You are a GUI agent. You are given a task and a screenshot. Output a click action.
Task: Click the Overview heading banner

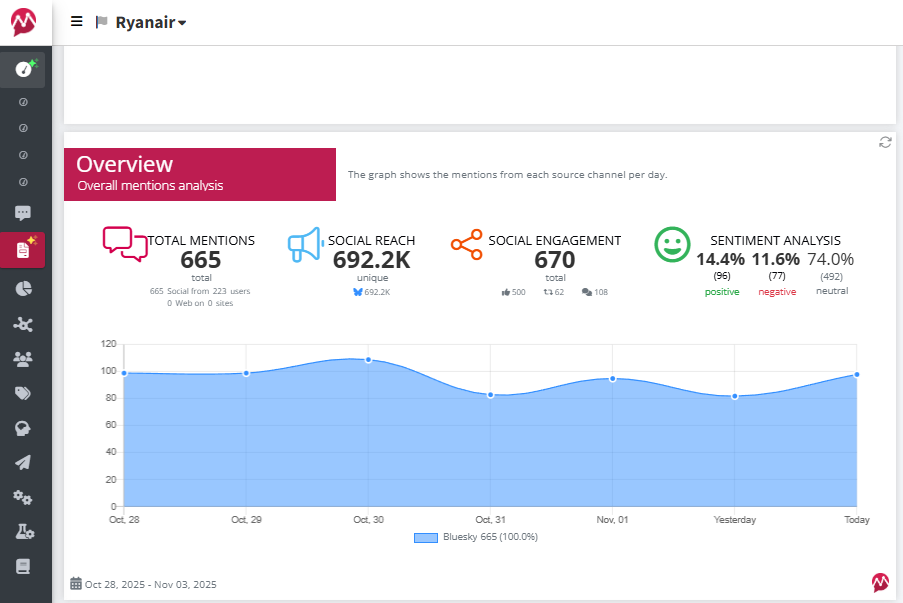pos(200,175)
